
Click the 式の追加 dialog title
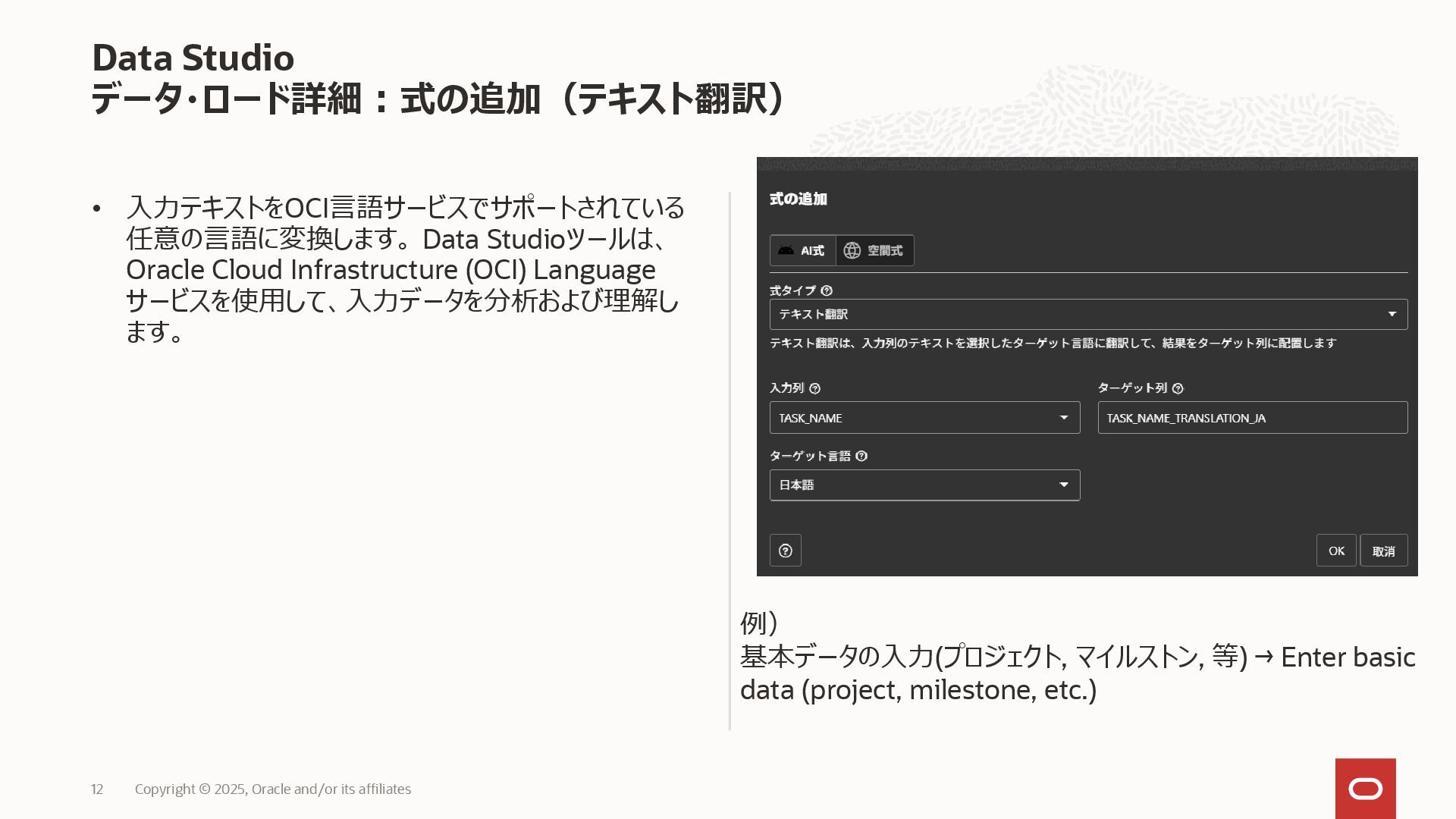(798, 199)
